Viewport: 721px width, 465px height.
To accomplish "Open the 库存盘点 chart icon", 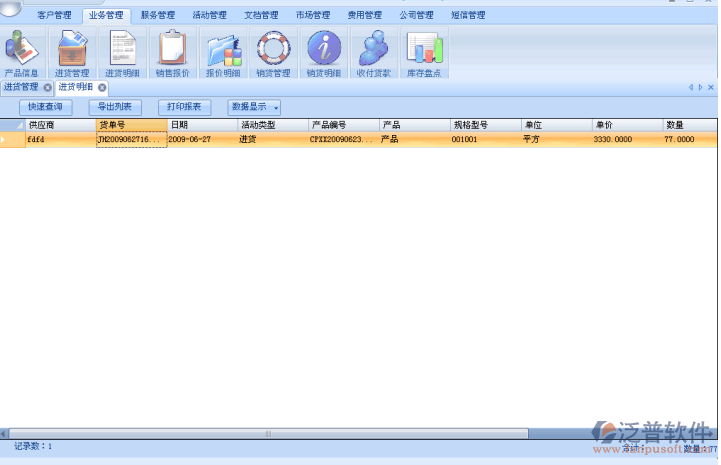I will (424, 50).
